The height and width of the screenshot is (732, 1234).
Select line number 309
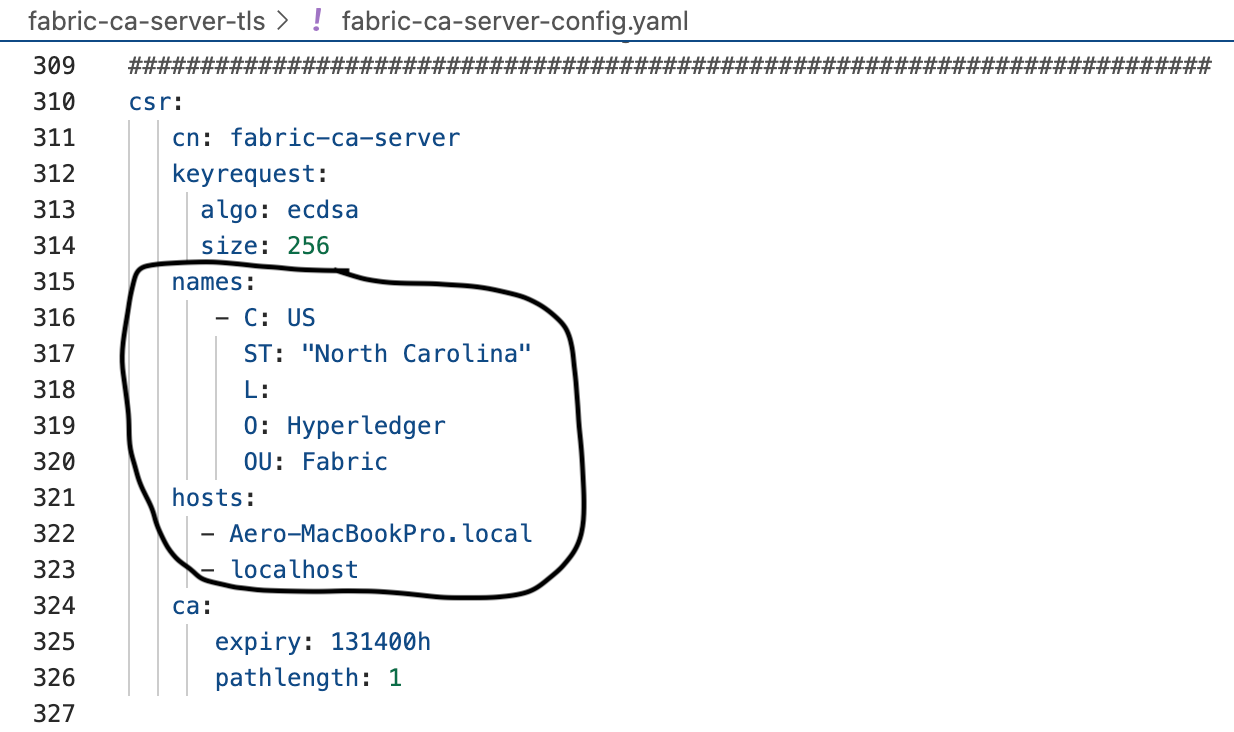54,66
